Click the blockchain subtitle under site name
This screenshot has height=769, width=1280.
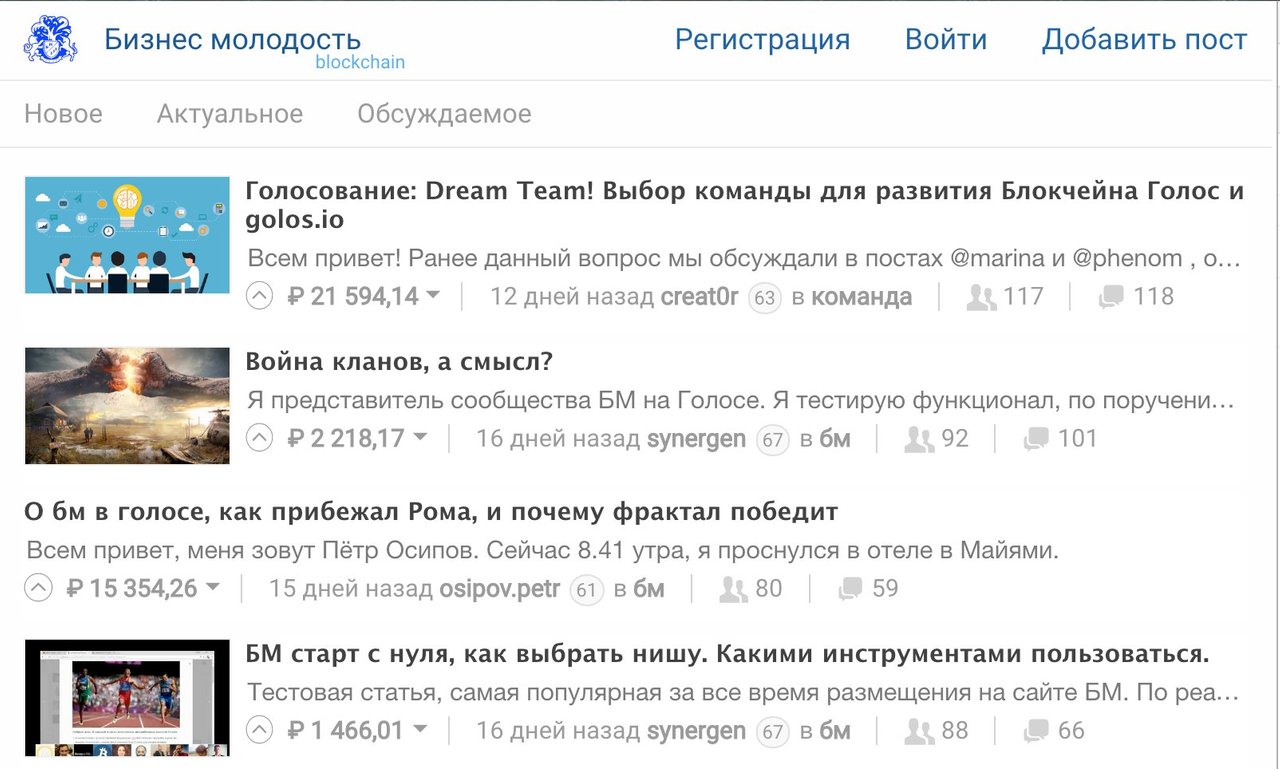360,62
